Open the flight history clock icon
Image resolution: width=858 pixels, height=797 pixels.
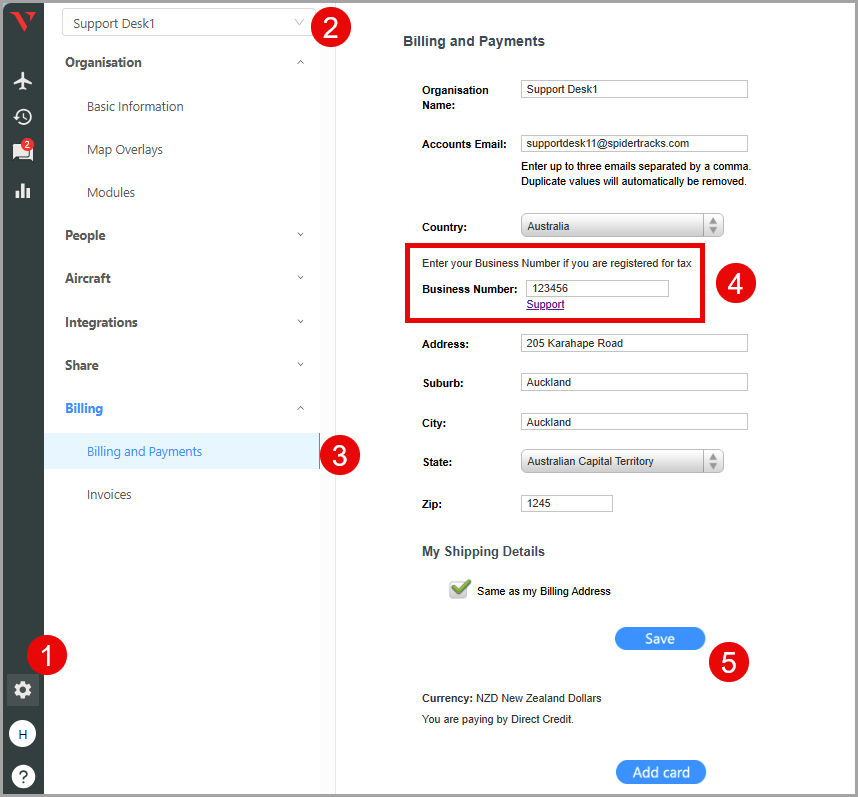[x=22, y=117]
